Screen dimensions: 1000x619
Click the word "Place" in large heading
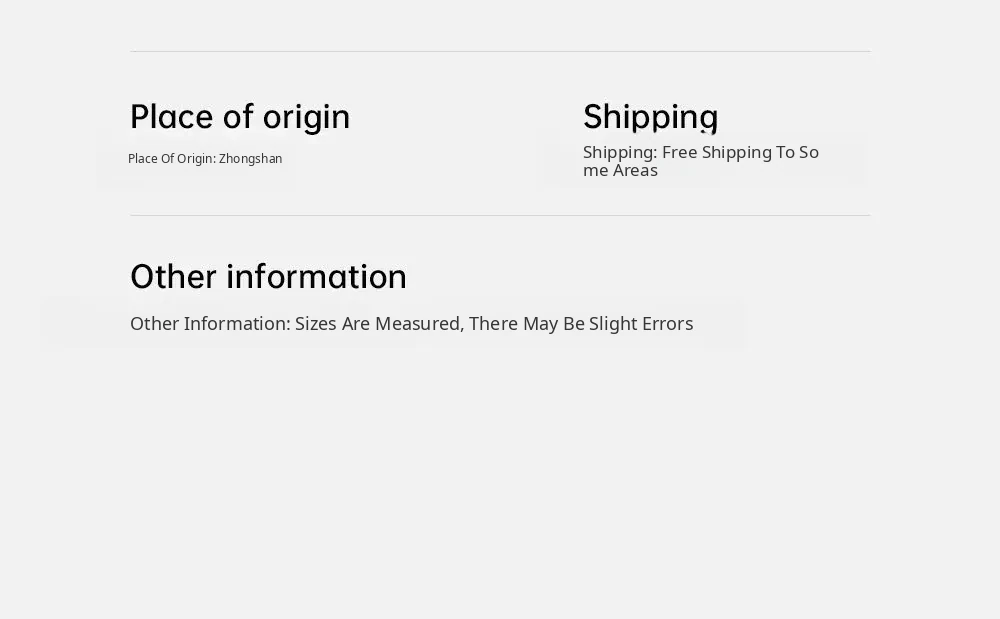pos(172,117)
